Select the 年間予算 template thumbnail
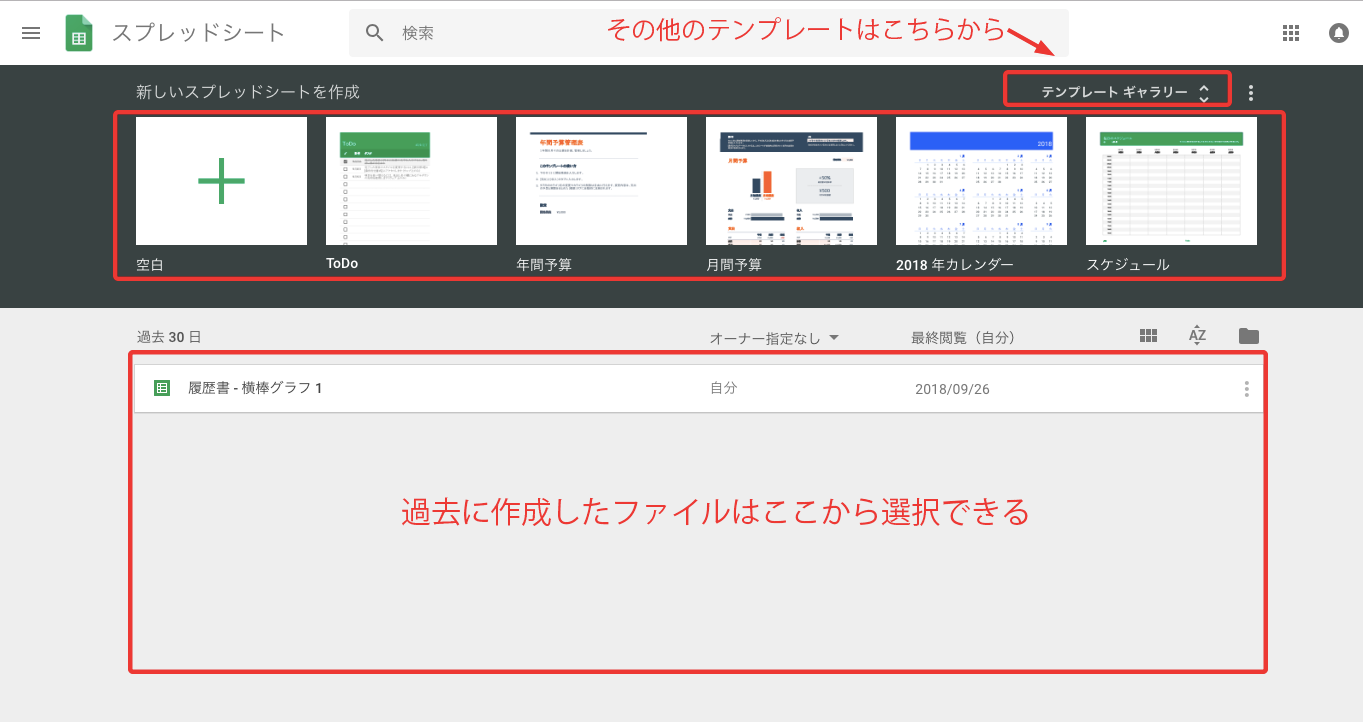The image size is (1363, 722). coord(601,181)
